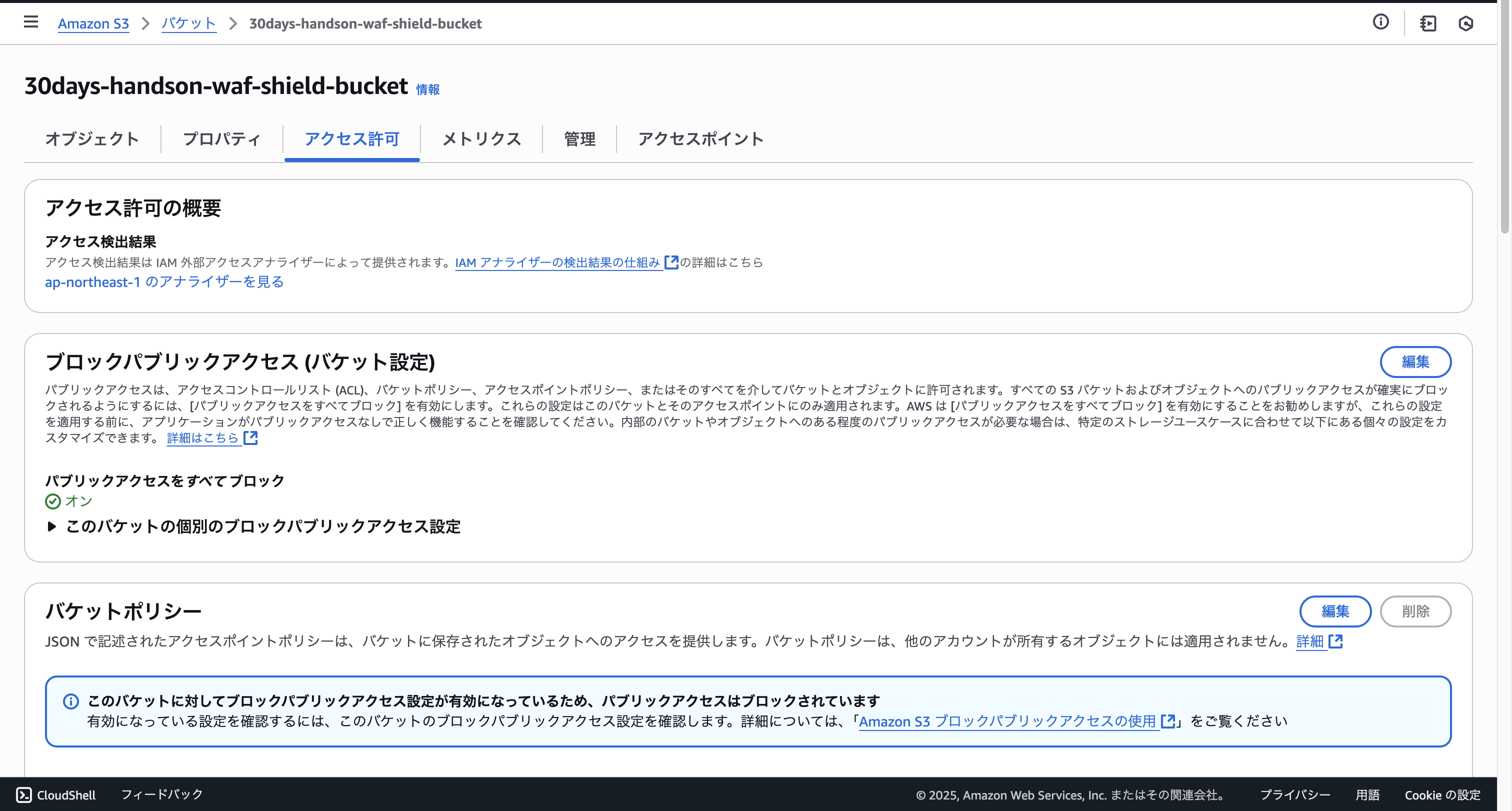Open external link beside IAM アナライザーの検出結果の仕組み

[672, 262]
